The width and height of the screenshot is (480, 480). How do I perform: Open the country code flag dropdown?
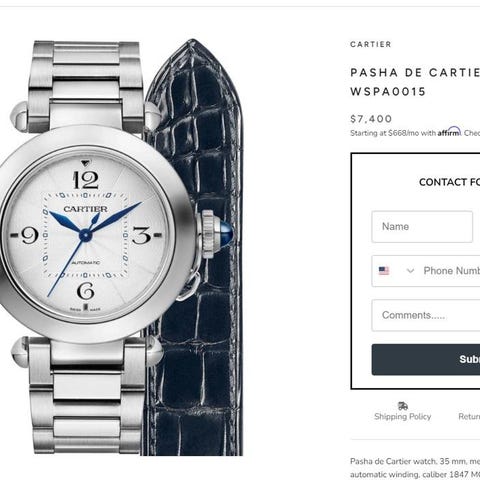(x=397, y=271)
